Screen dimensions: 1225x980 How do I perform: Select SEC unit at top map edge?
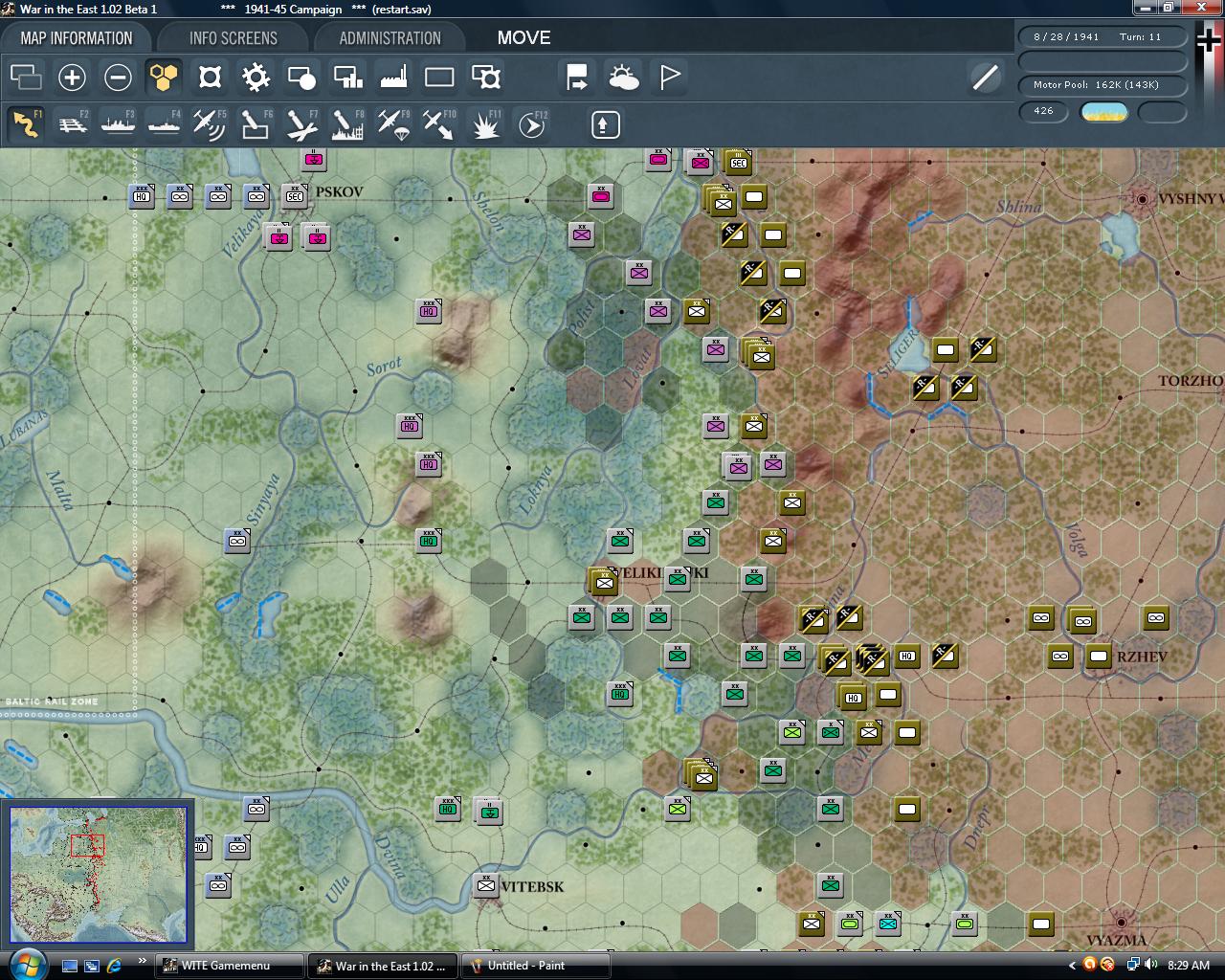pos(738,163)
